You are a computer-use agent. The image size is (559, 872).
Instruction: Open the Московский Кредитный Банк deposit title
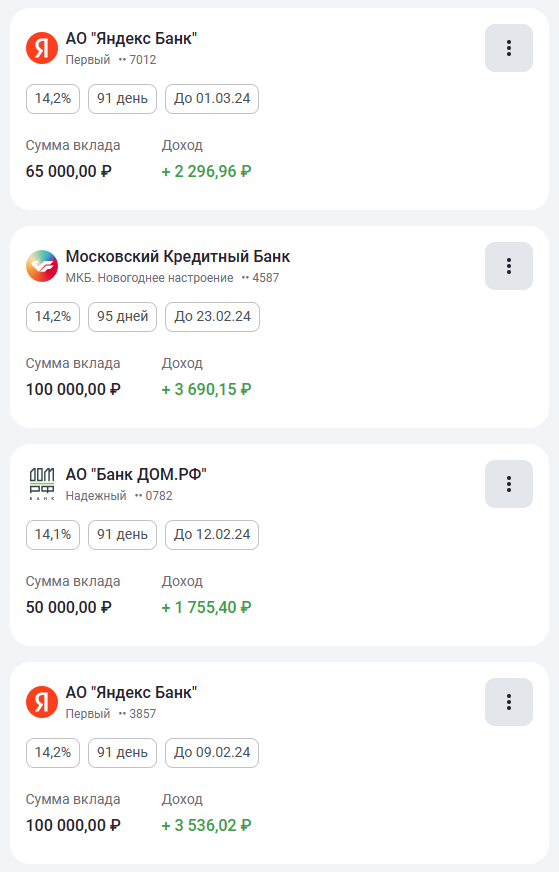pos(178,256)
